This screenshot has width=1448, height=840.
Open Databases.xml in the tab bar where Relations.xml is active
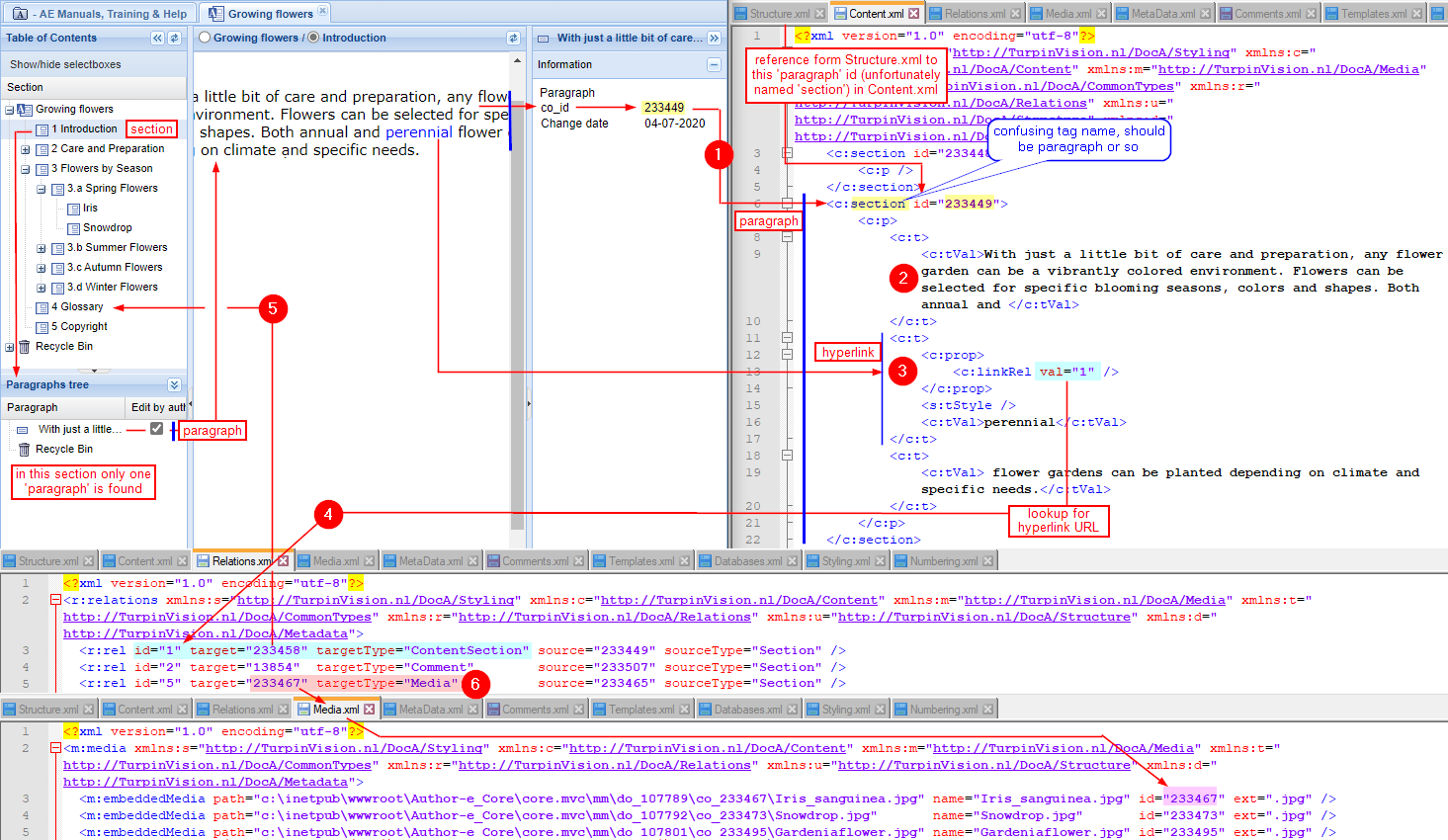(748, 561)
